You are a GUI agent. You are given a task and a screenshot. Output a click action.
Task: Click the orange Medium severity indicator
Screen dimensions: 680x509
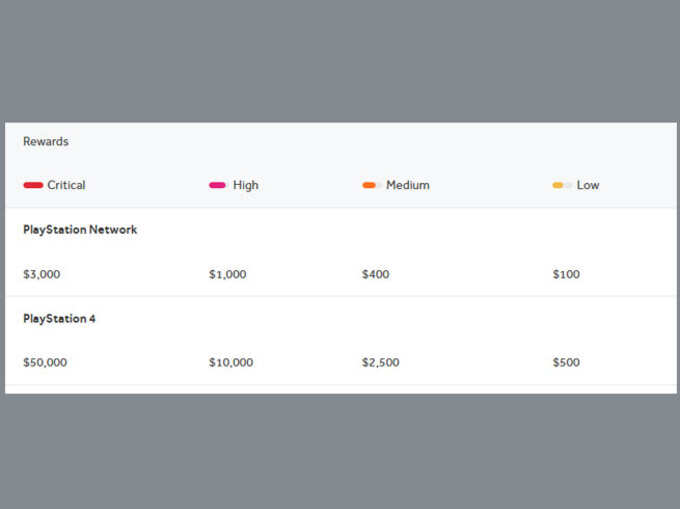(x=370, y=185)
